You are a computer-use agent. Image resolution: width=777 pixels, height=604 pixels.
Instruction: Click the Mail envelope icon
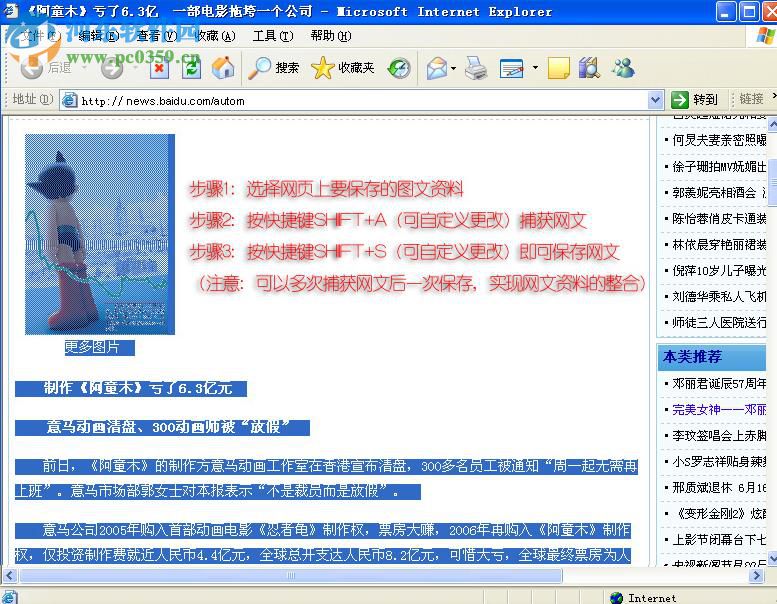pos(437,68)
